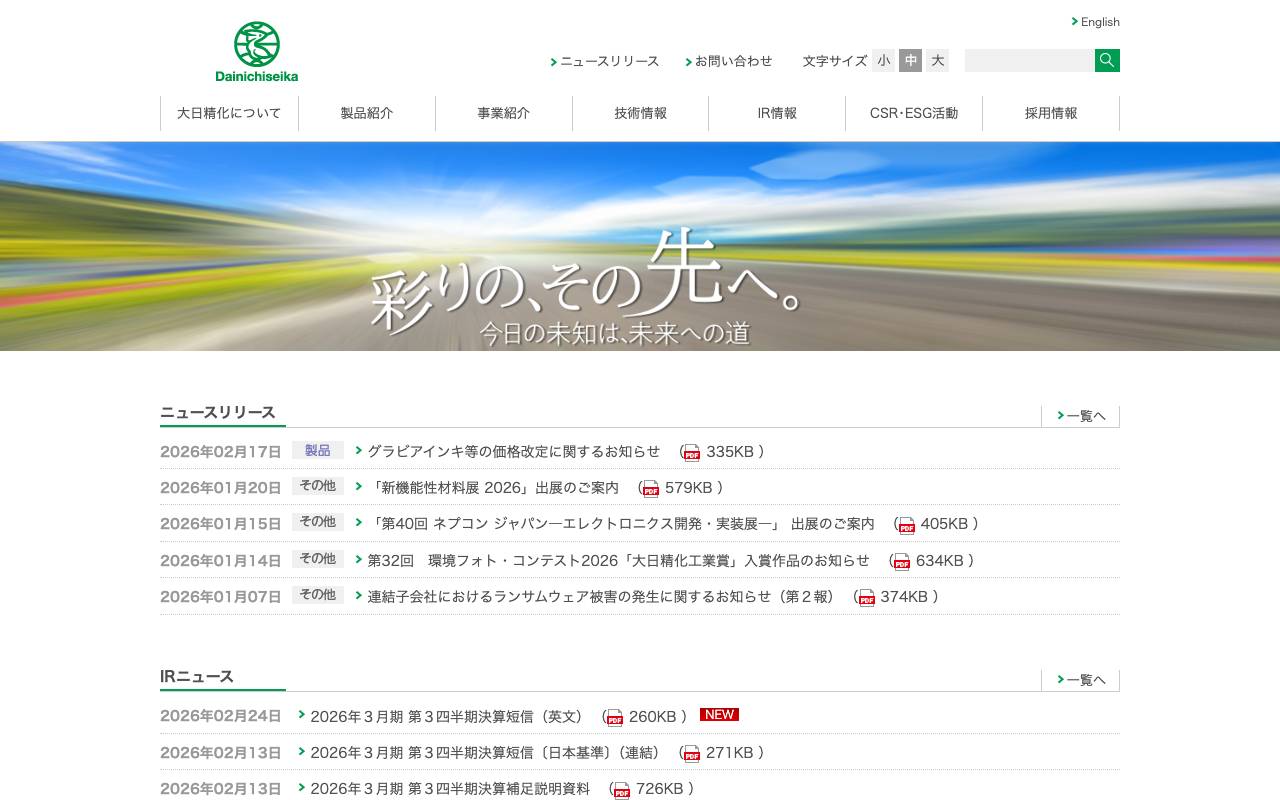Open the CSR・ESG活動 navigation menu
Image resolution: width=1280 pixels, height=800 pixels.
[x=914, y=113]
